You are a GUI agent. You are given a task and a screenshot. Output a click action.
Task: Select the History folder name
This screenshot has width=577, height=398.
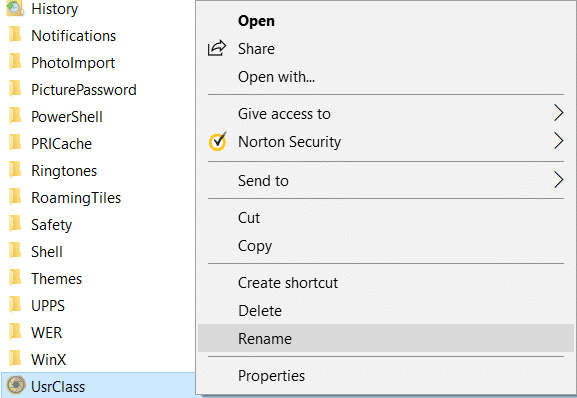point(54,9)
